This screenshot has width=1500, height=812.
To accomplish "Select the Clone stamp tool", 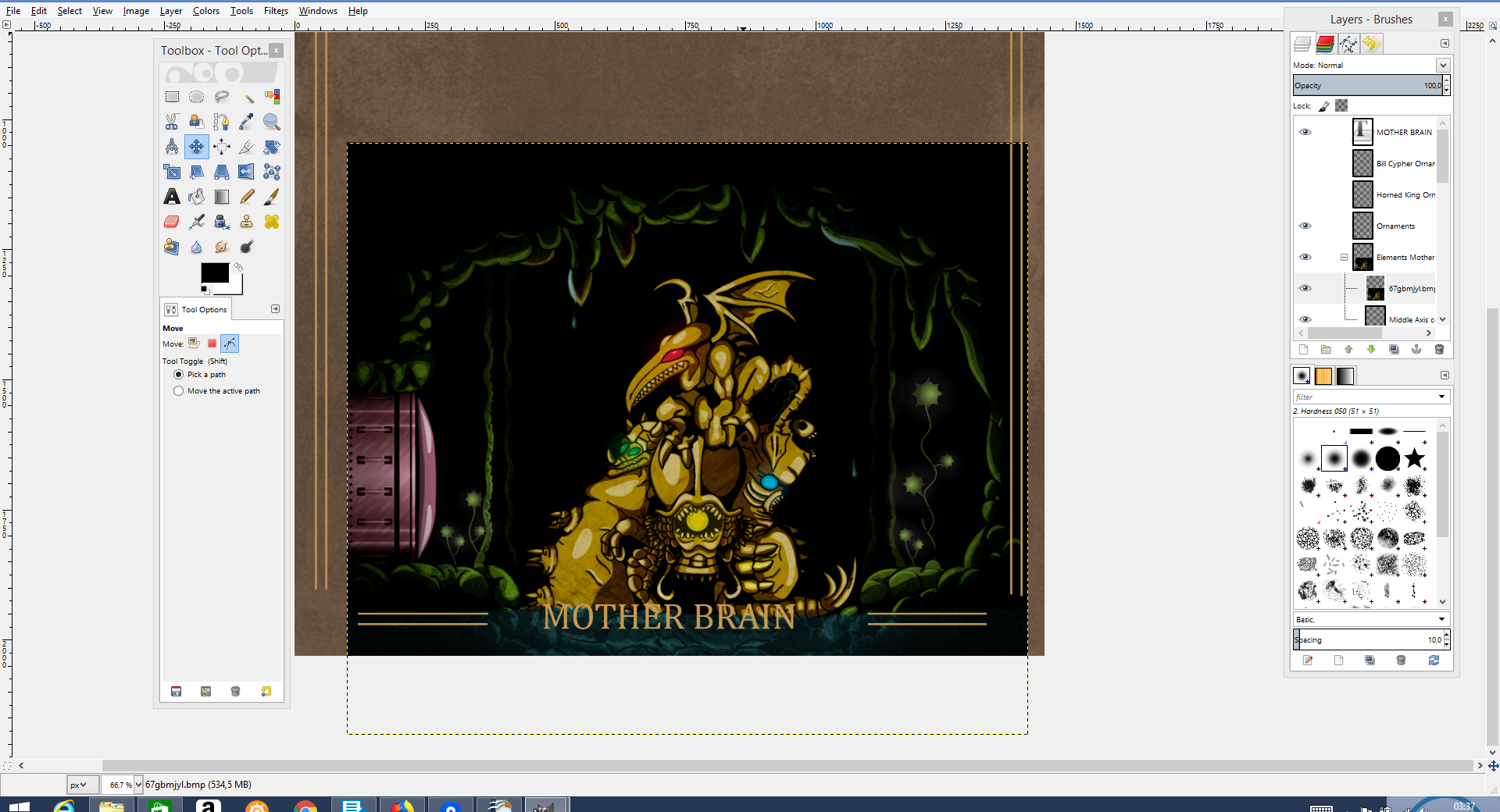I will click(247, 222).
